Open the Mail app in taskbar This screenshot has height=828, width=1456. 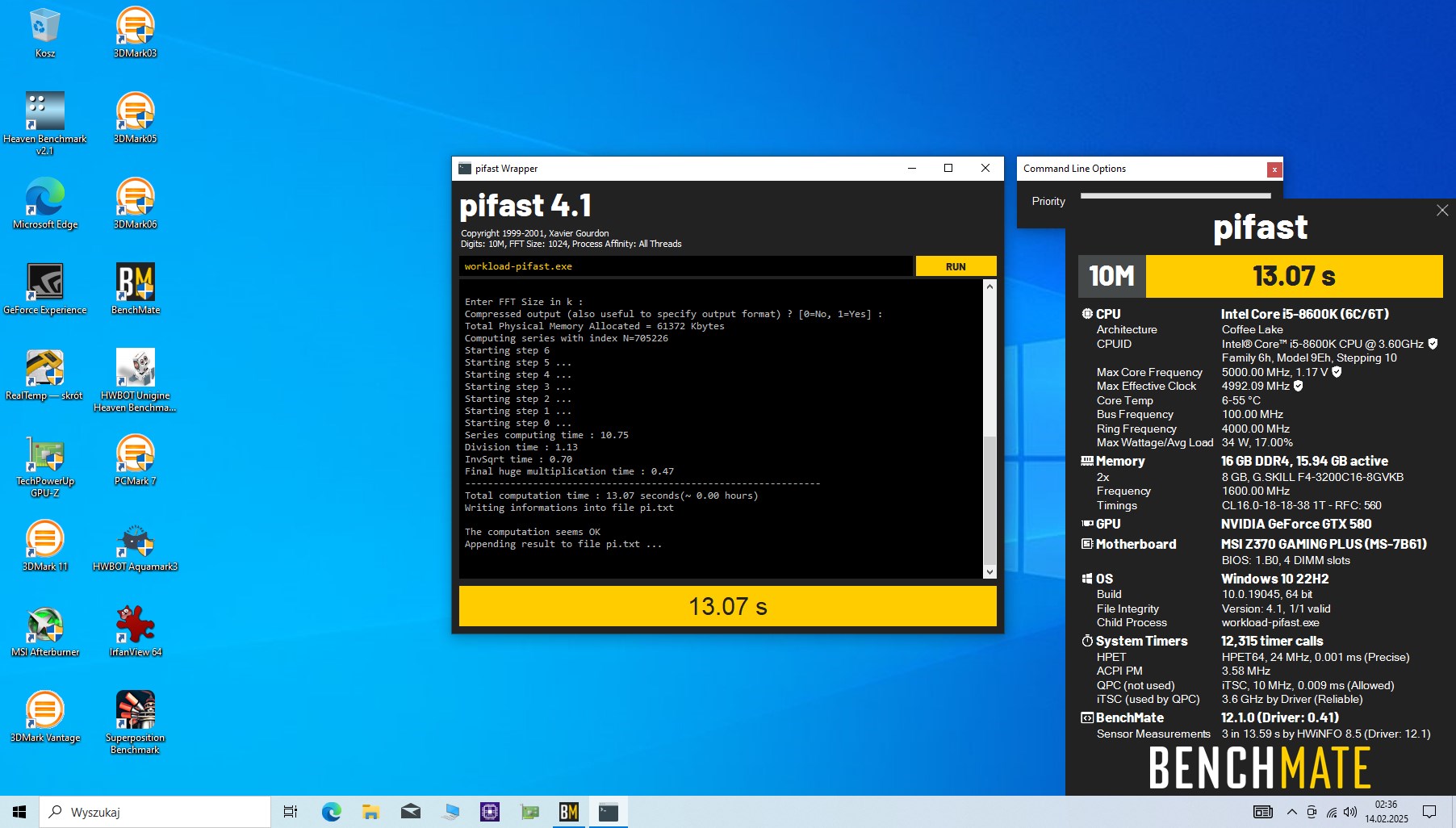[410, 812]
